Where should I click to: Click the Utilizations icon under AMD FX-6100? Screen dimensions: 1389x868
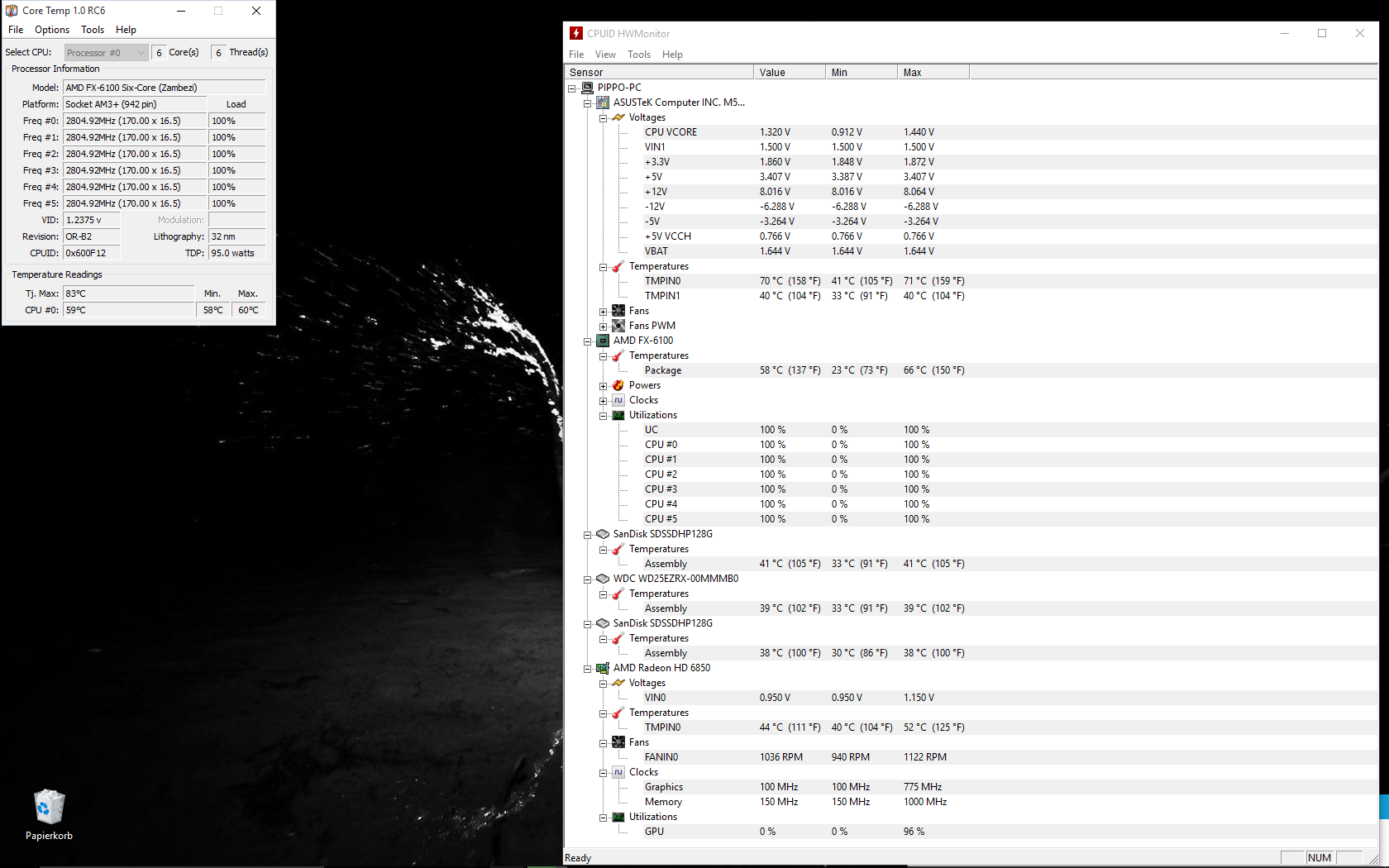pyautogui.click(x=618, y=415)
